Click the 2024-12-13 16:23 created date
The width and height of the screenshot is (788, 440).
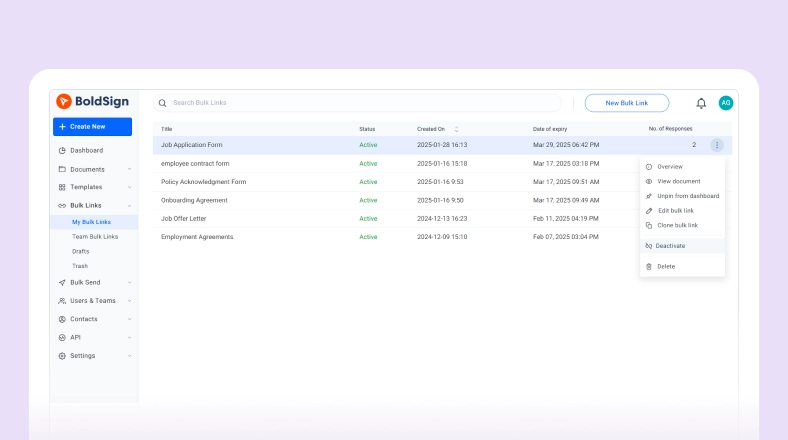click(x=442, y=218)
